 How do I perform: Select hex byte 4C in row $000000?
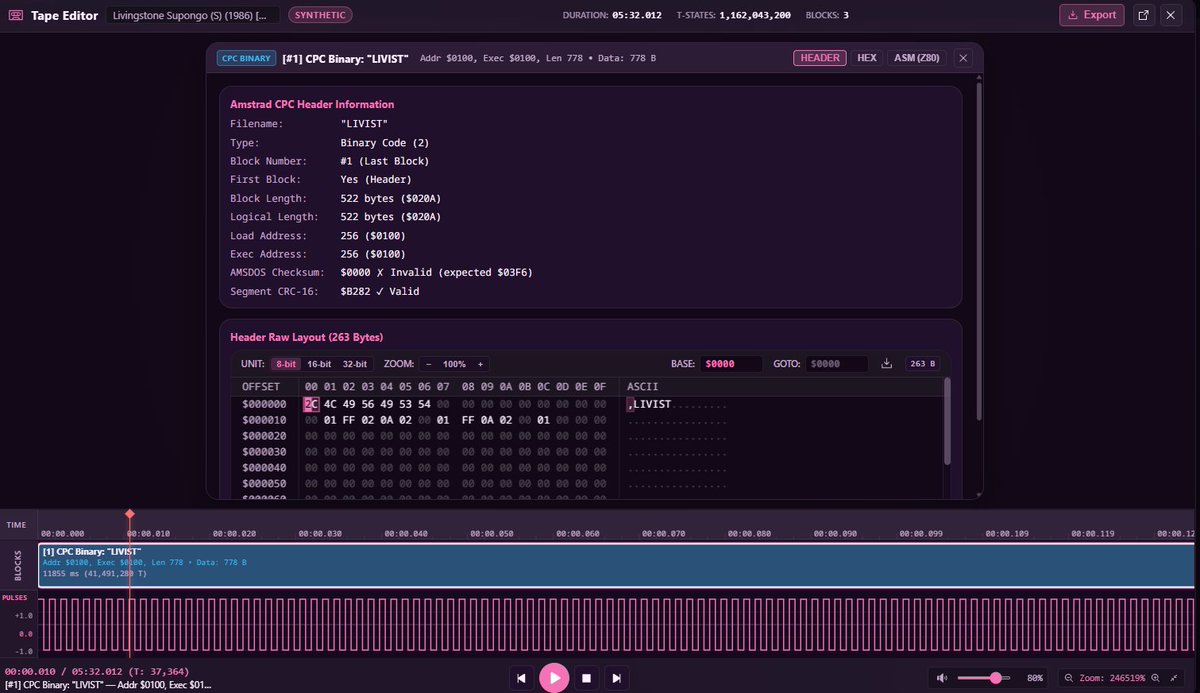click(330, 404)
